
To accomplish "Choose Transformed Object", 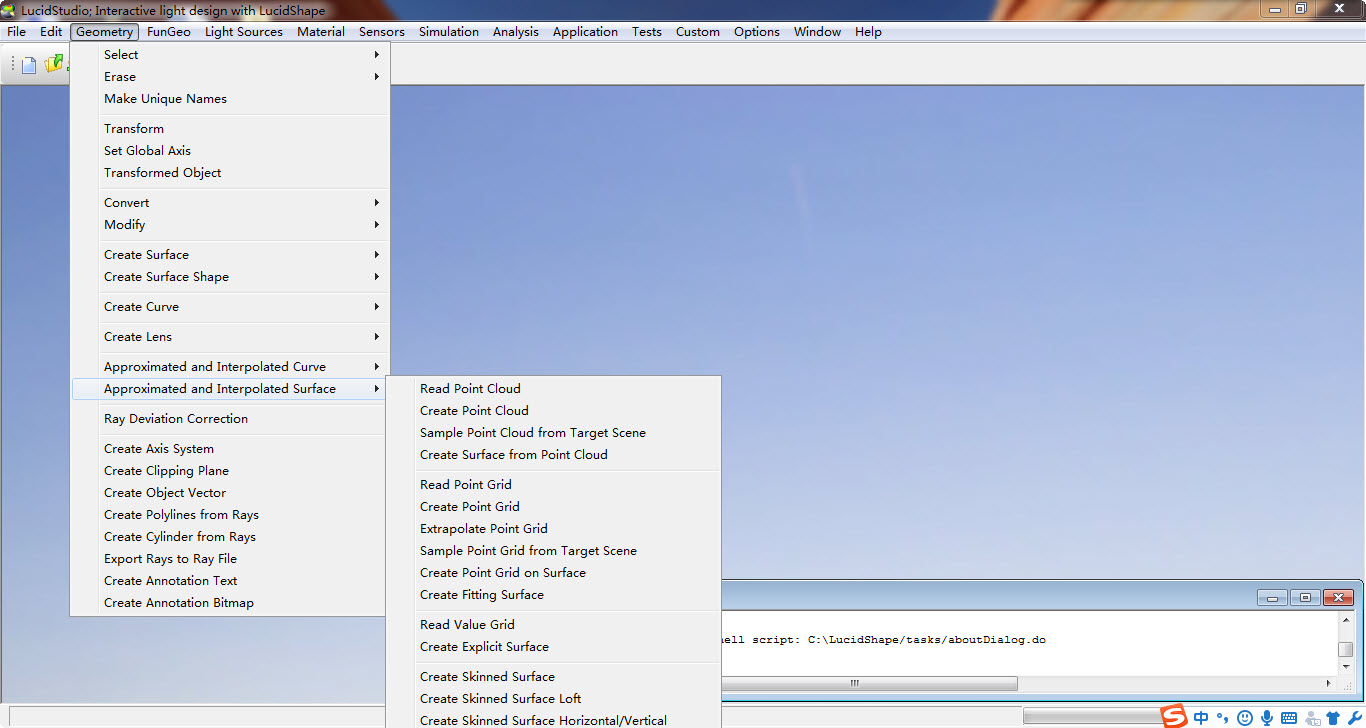I will pos(229,173).
